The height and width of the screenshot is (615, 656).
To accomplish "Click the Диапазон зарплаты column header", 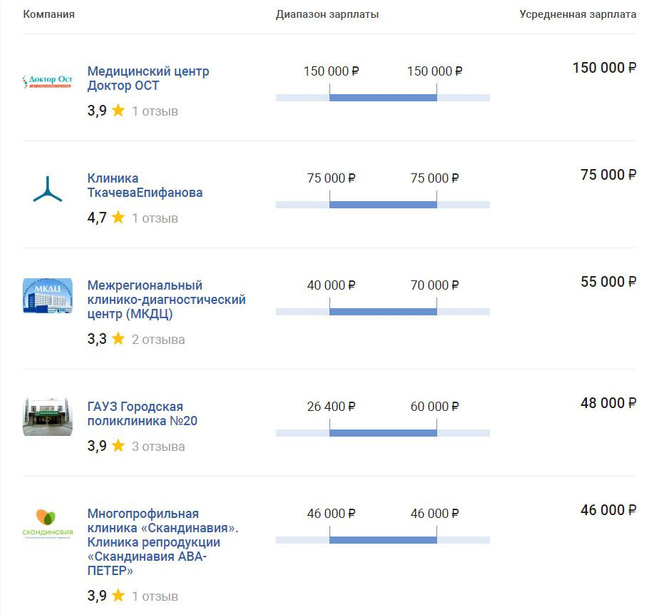I will (x=327, y=15).
